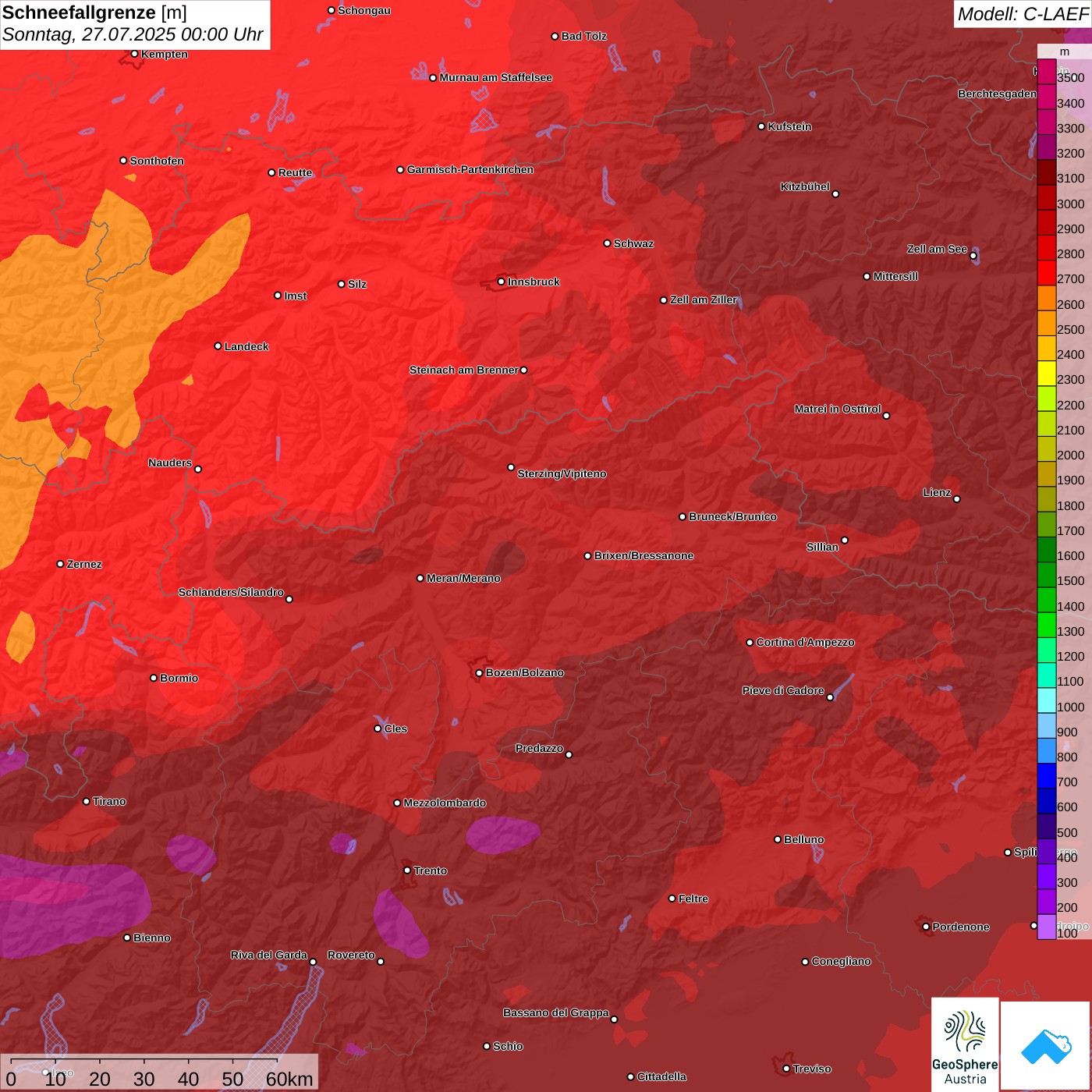Click the Matrei in Osttirol label
Image resolution: width=1092 pixels, height=1092 pixels.
838,409
